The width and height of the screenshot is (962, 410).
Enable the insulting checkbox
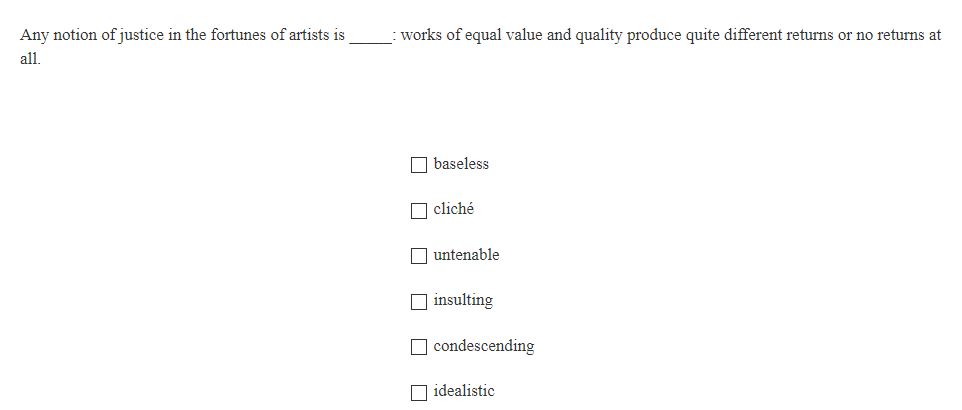click(419, 301)
